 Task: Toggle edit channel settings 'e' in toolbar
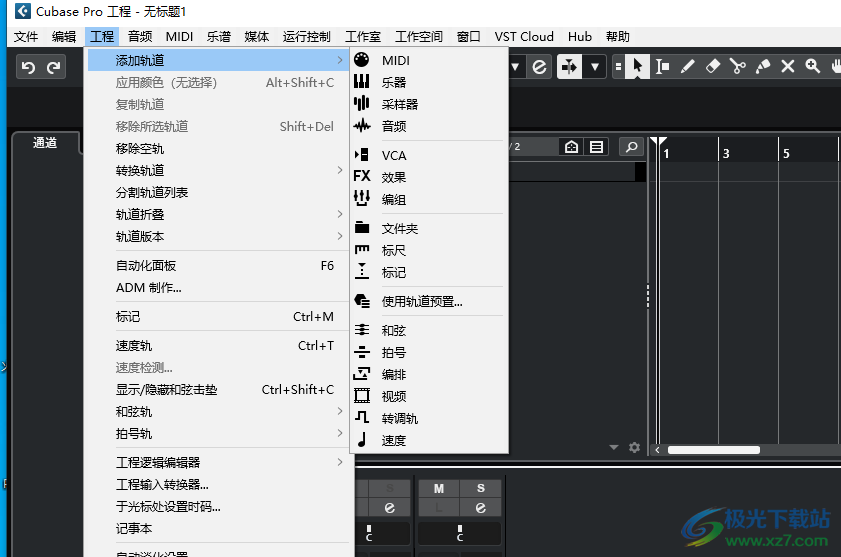[539, 67]
